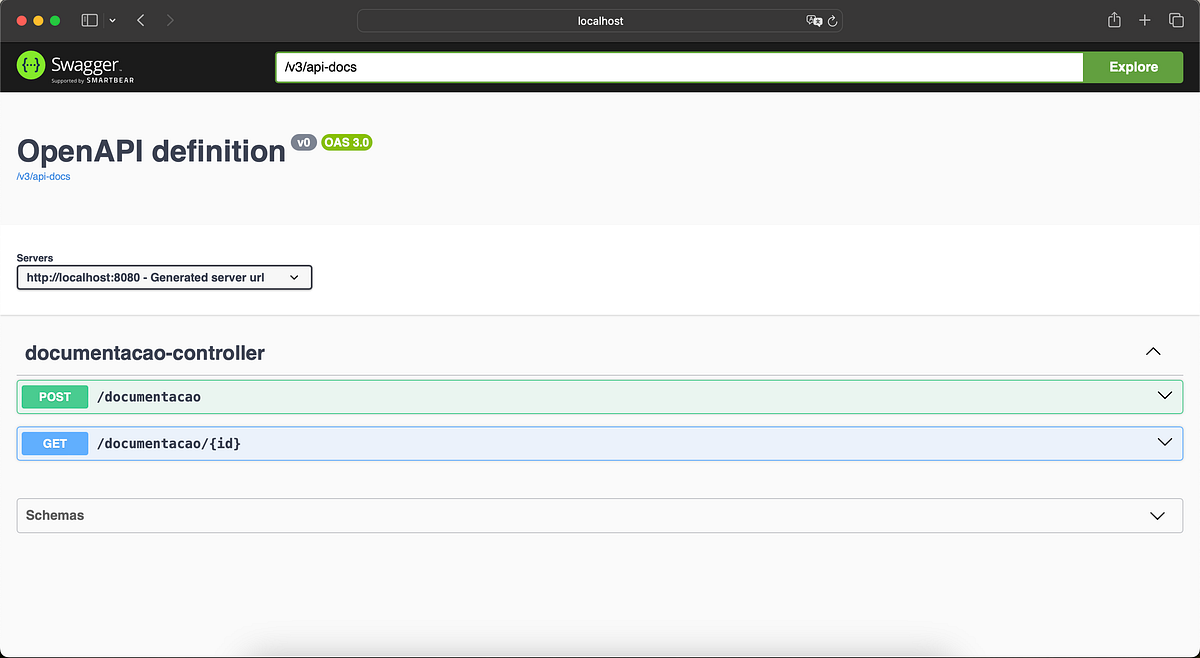This screenshot has height=658, width=1200.
Task: Open the Servers selection dropdown
Action: point(163,277)
